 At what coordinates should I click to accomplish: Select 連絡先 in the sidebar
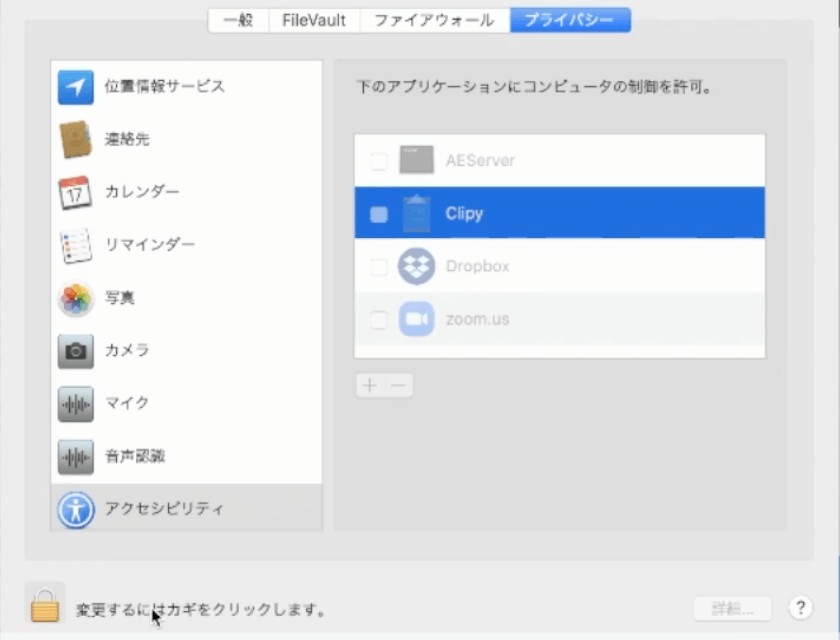coord(186,139)
